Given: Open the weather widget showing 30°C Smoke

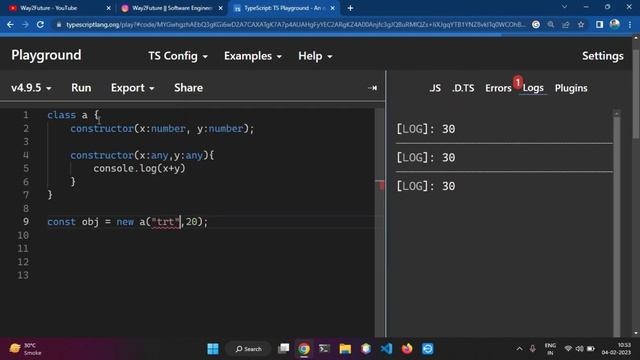Looking at the screenshot, I should 25,349.
